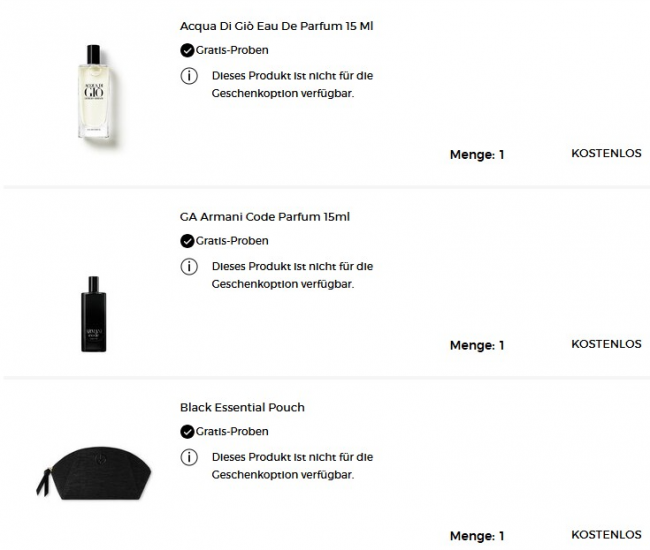The height and width of the screenshot is (550, 650).
Task: Click the Menge: 1 quantity for Armani Code
Action: (x=476, y=346)
